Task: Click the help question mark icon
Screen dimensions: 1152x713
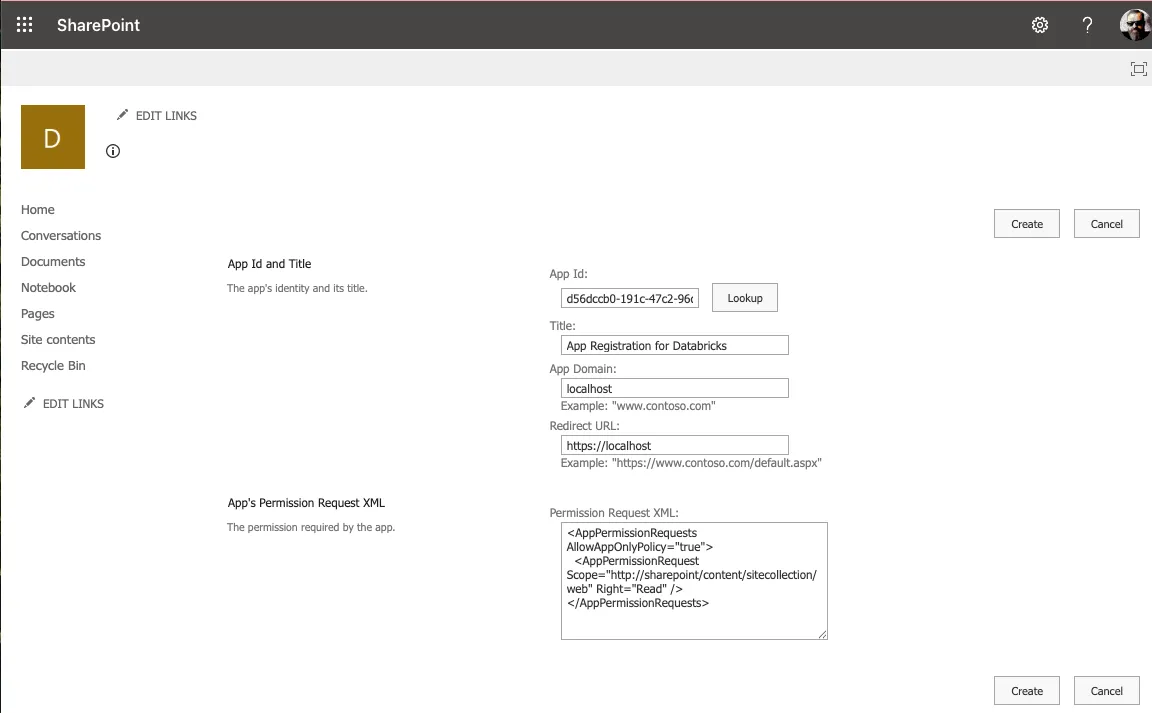Action: pos(1087,25)
